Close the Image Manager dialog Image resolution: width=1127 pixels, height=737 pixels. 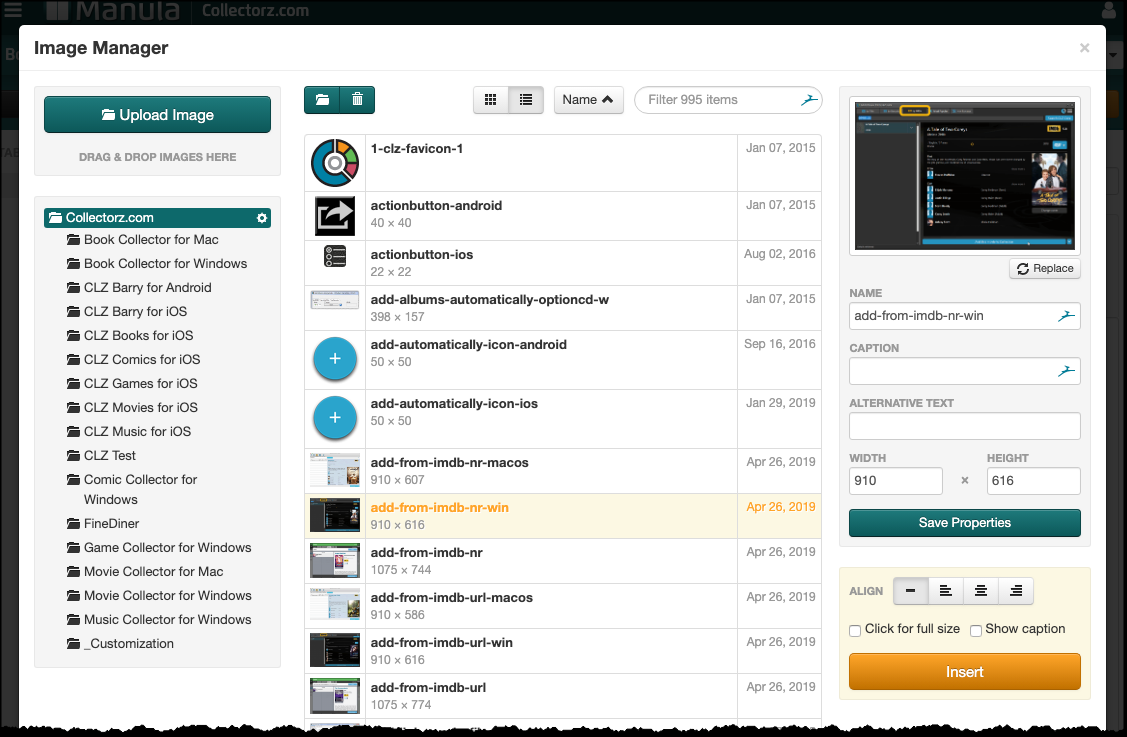tap(1085, 48)
